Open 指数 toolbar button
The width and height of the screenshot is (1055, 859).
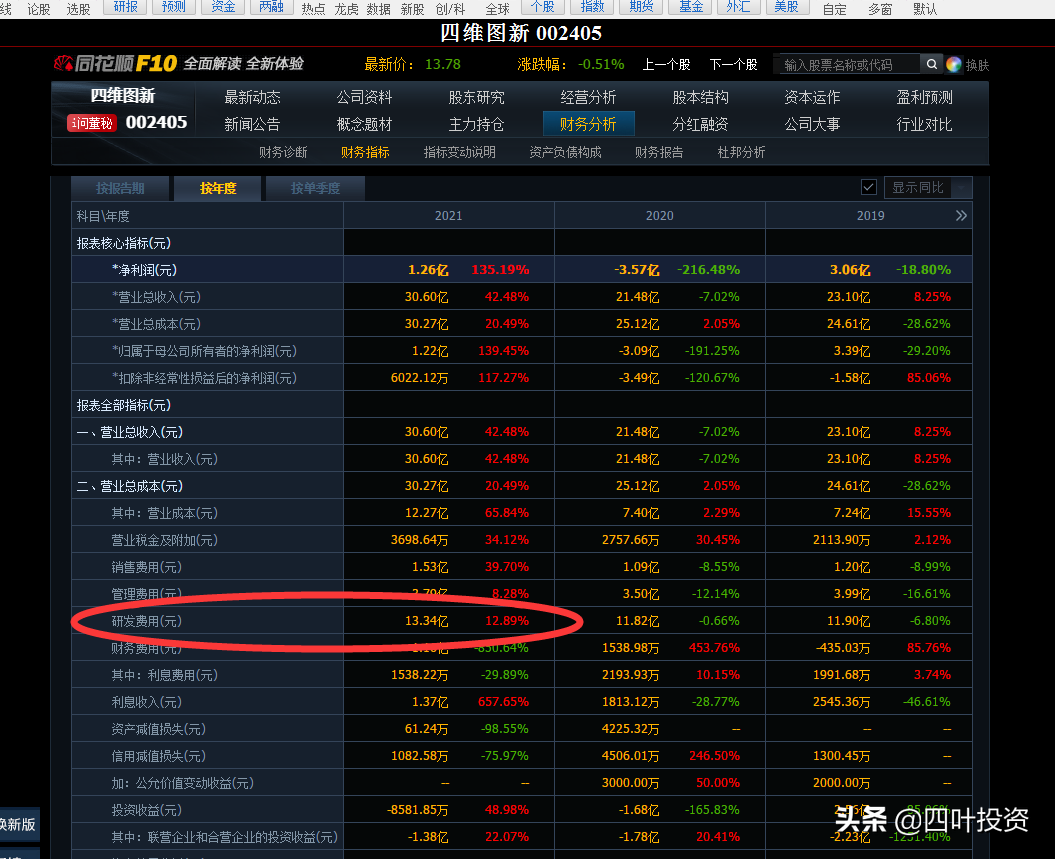tap(592, 7)
